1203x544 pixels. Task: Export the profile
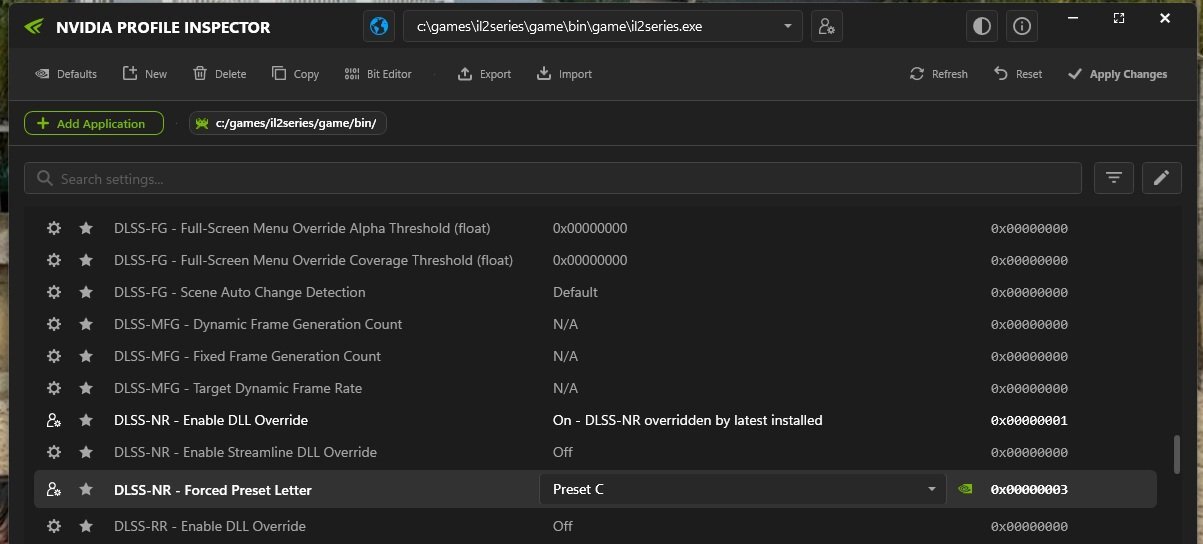pyautogui.click(x=484, y=74)
